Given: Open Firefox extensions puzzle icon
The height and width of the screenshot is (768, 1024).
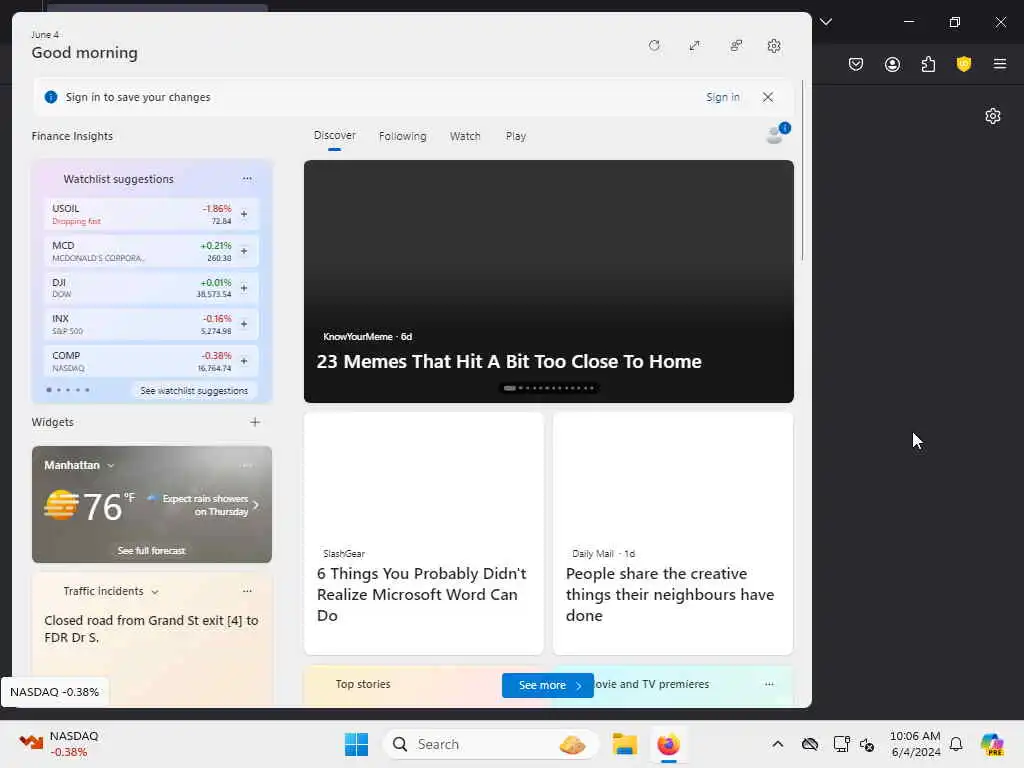Looking at the screenshot, I should 928,64.
